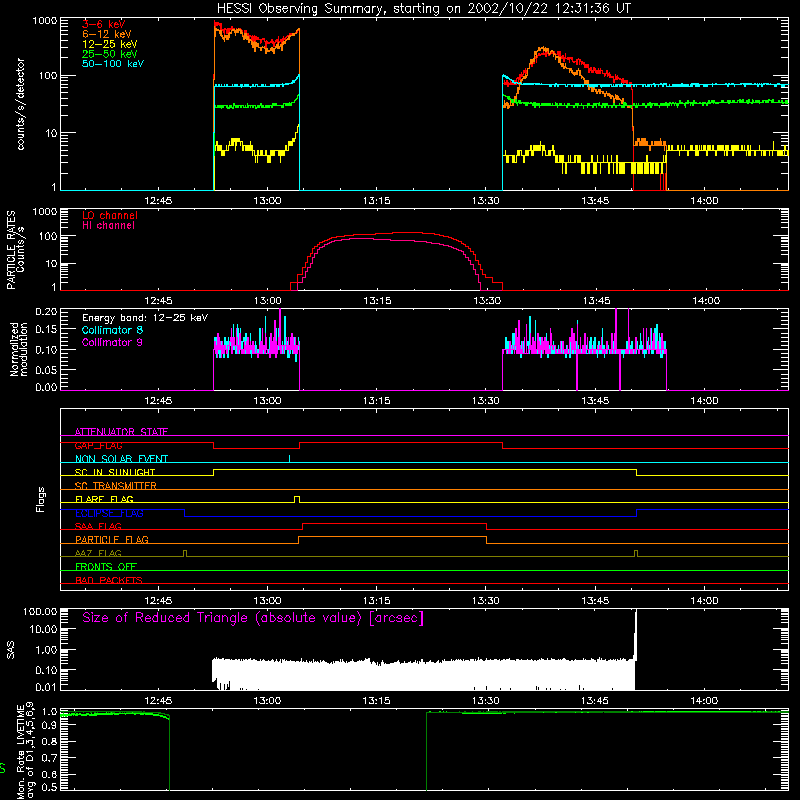Click the AA7_FLAG label

98,553
